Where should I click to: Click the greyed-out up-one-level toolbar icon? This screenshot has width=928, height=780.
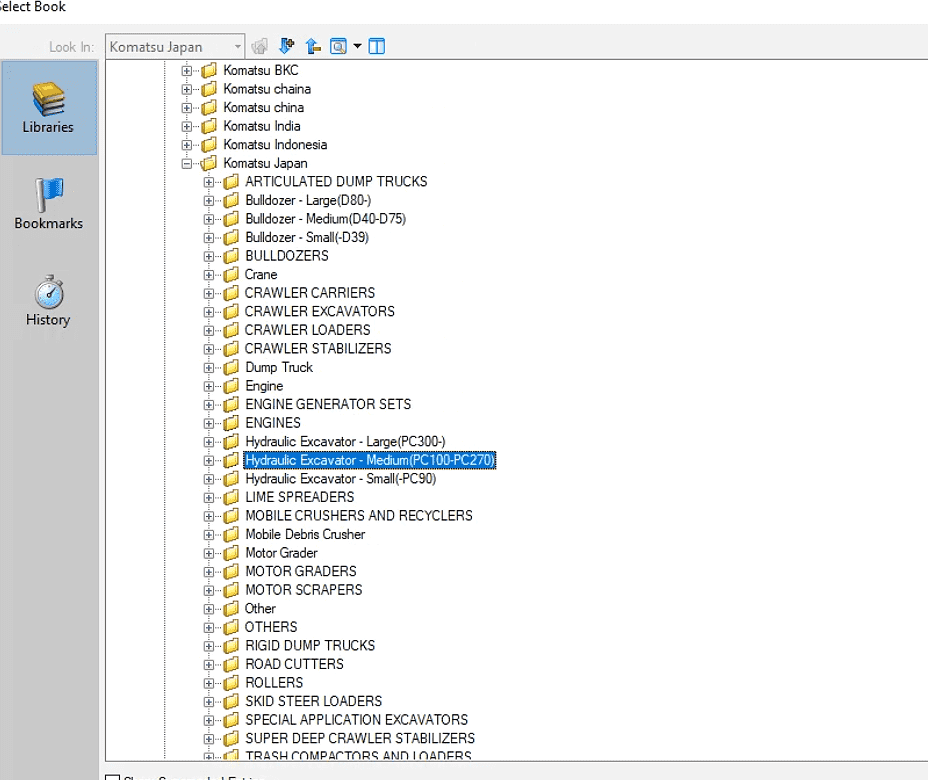[259, 46]
